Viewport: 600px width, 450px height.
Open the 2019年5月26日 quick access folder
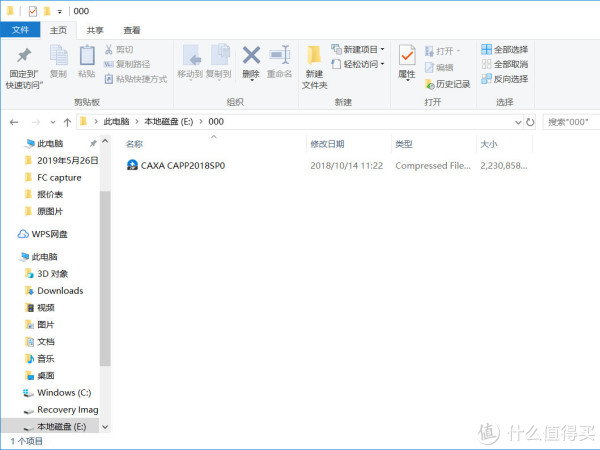point(61,160)
